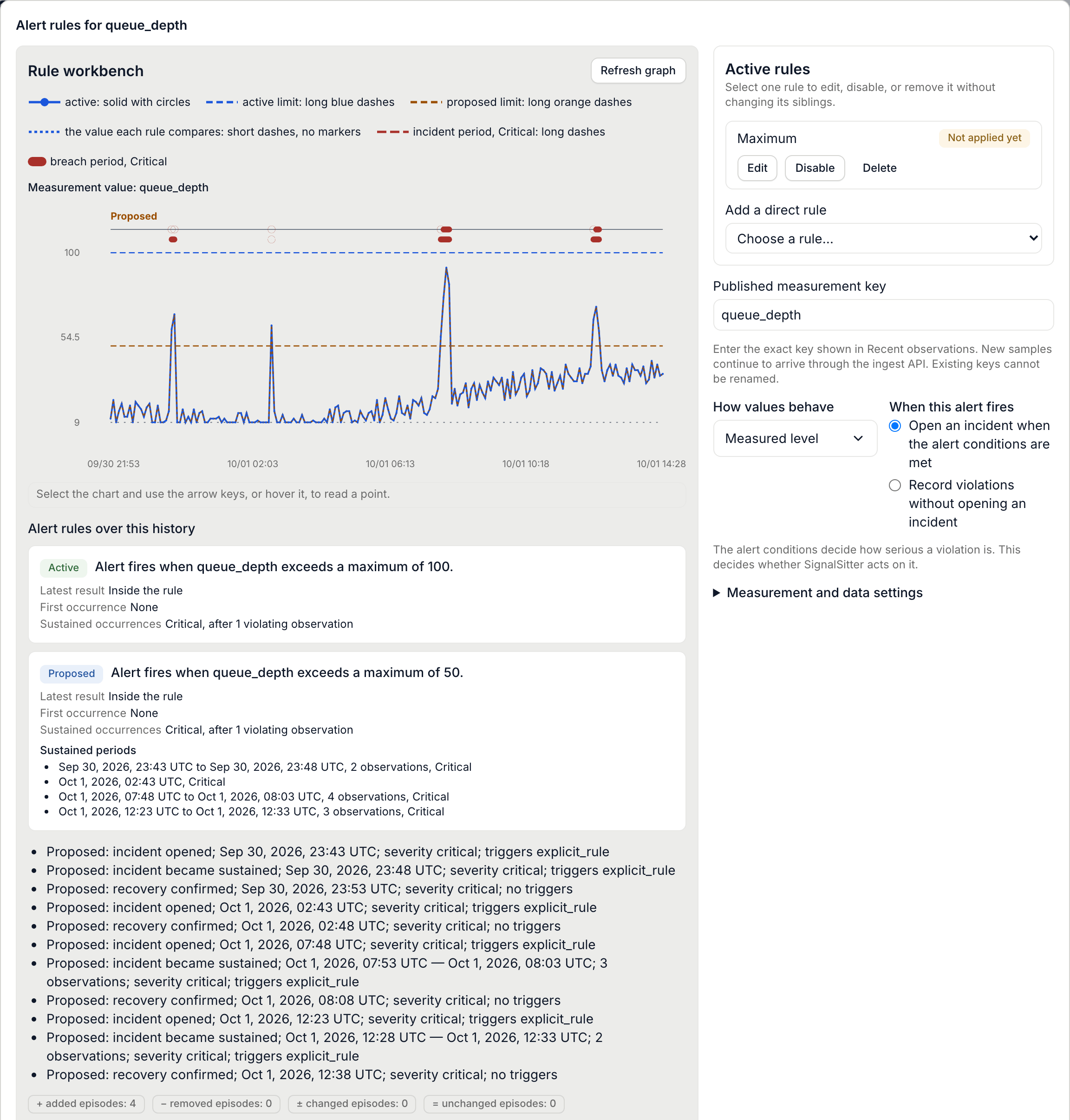Click the last breach marker on Proposed timeline
The image size is (1070, 1120).
click(x=596, y=240)
